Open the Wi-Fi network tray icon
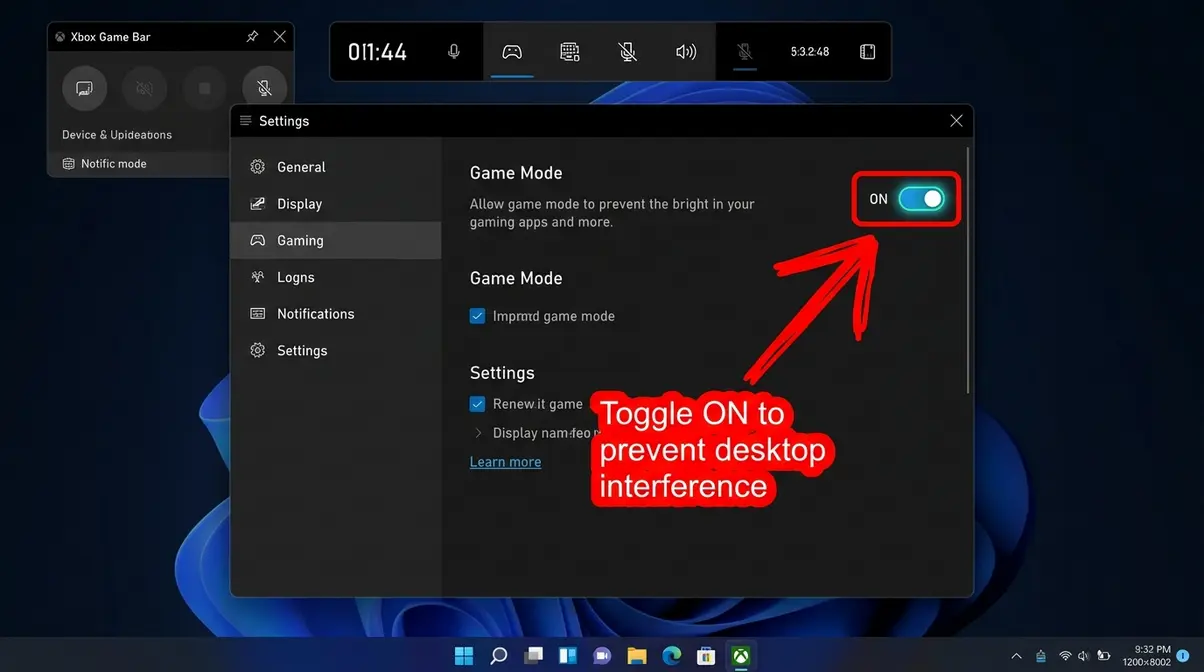 (1066, 656)
